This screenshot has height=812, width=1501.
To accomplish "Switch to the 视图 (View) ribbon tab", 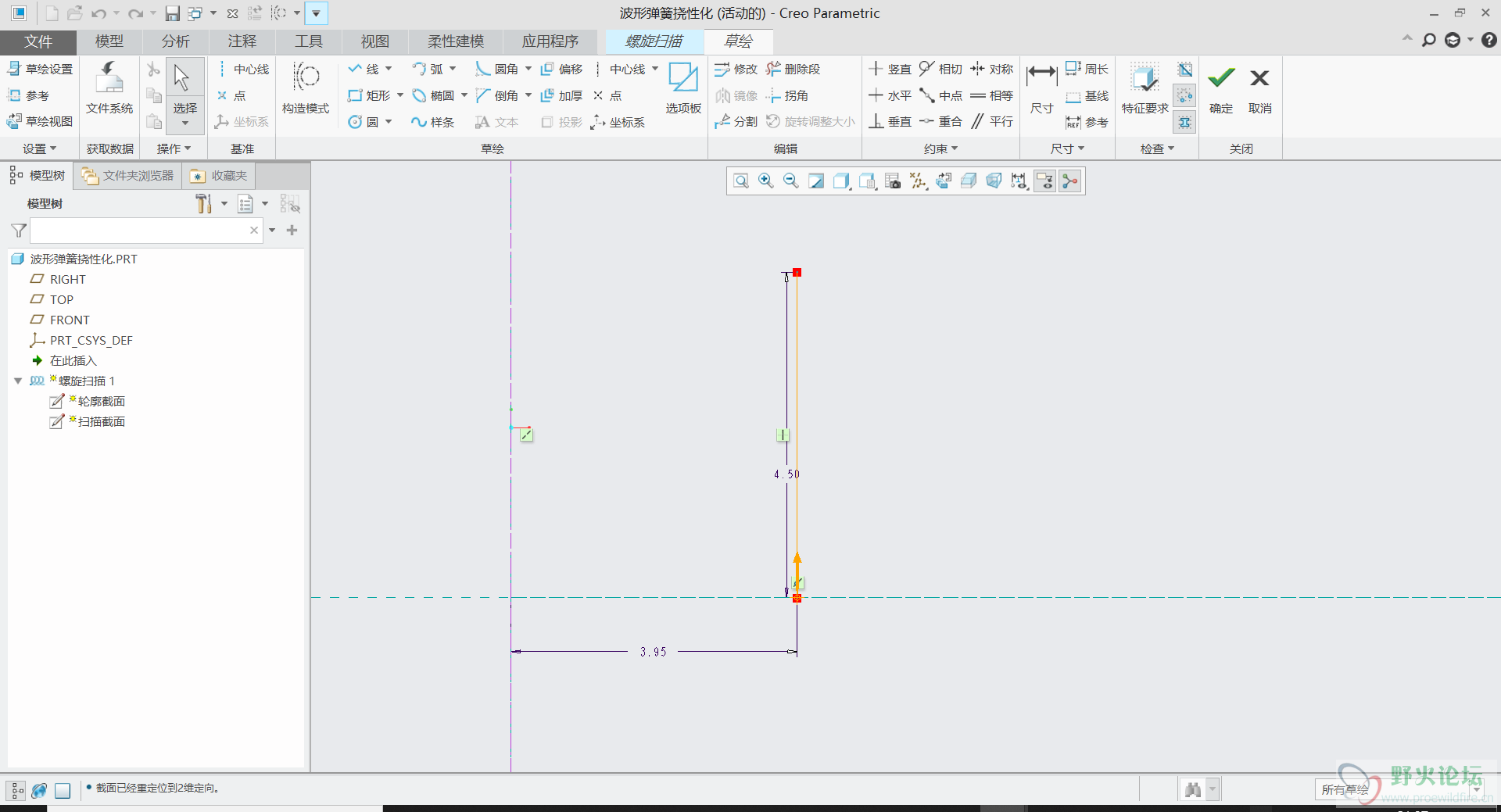I will pyautogui.click(x=375, y=41).
